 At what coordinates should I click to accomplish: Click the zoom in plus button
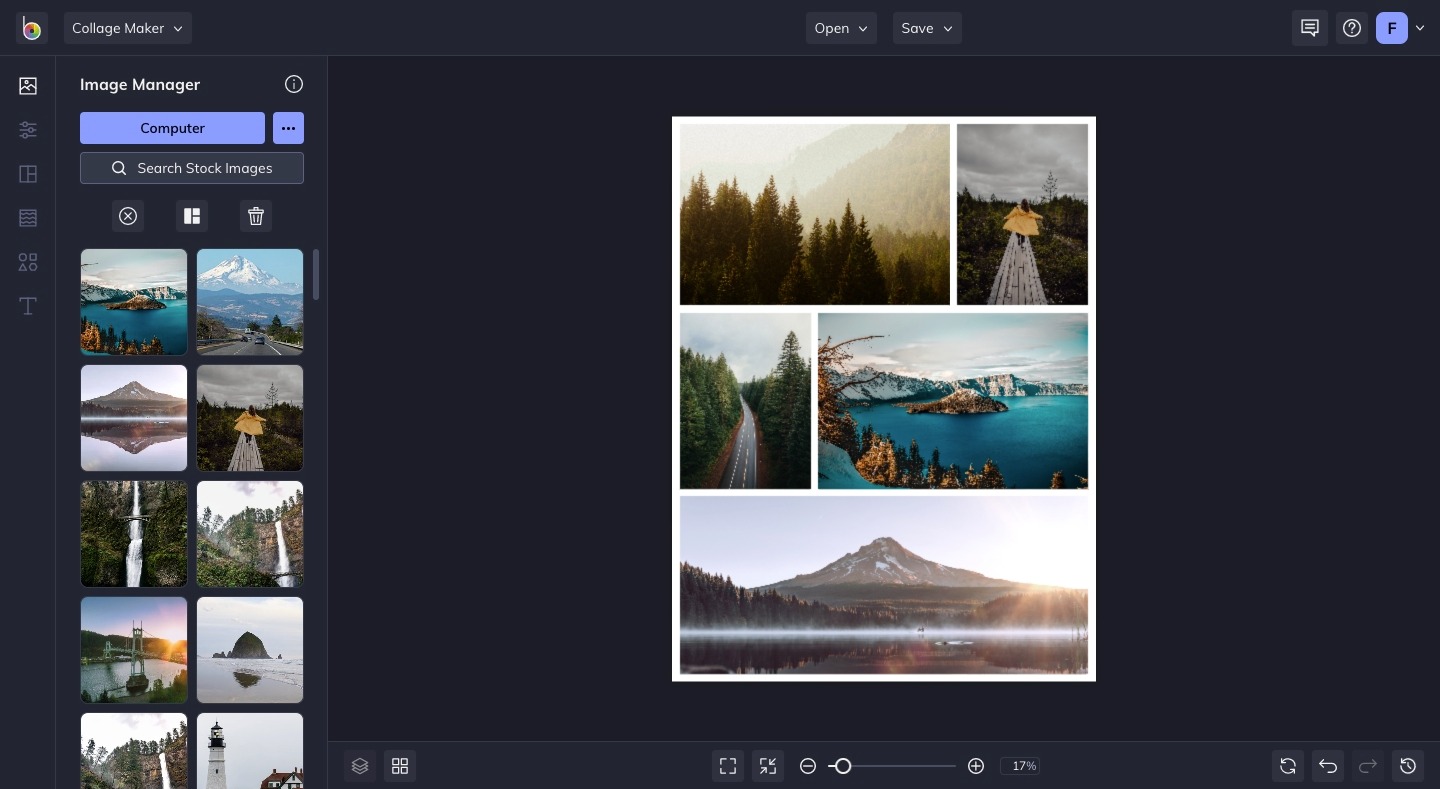976,766
